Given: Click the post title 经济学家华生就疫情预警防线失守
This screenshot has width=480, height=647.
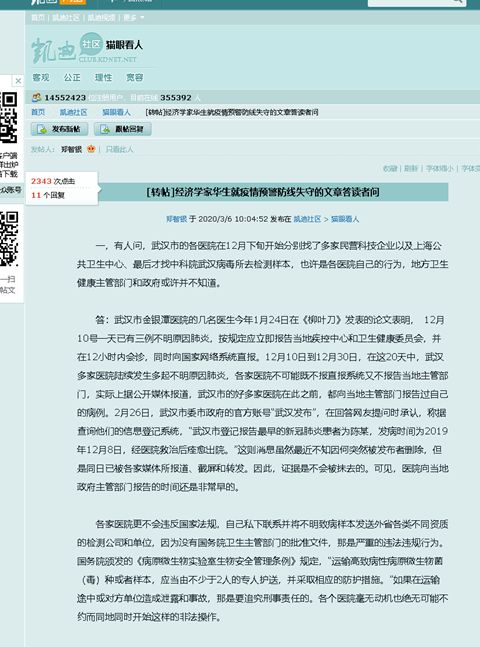Looking at the screenshot, I should [263, 192].
